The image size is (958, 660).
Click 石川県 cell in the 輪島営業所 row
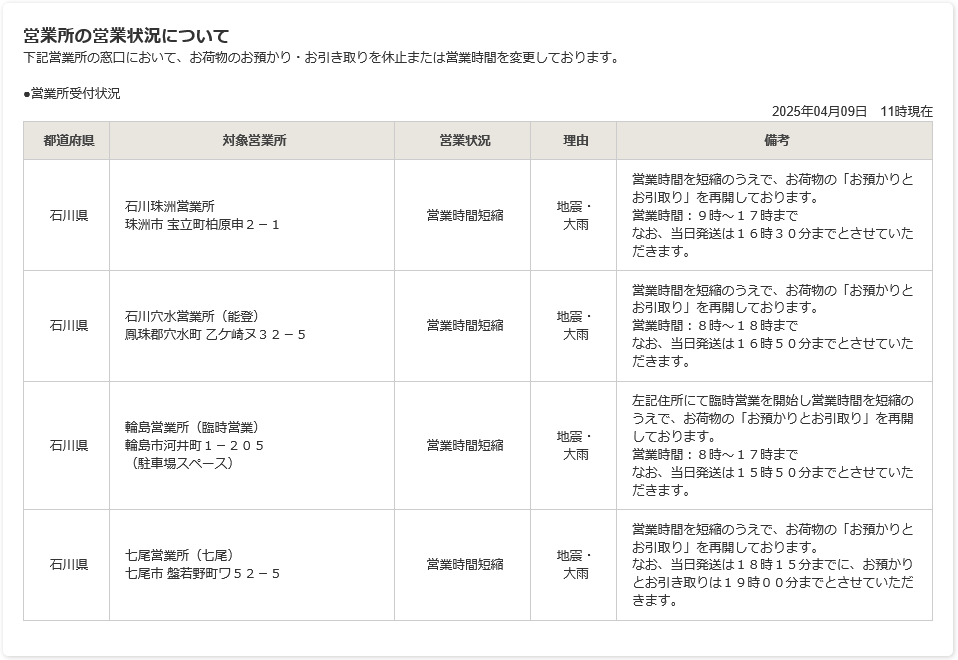pyautogui.click(x=68, y=445)
